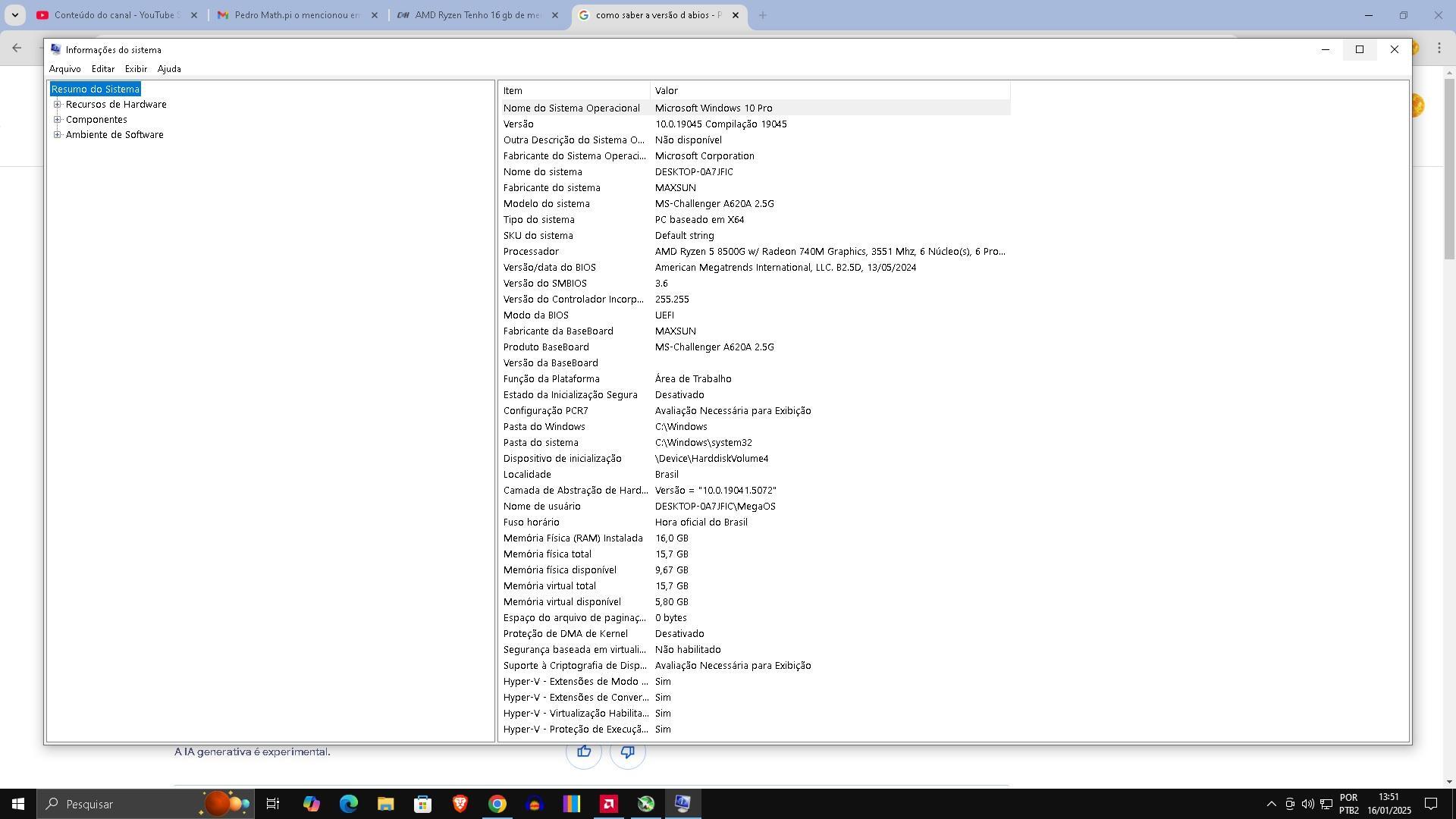Click the POR PTB2 language indicator

1349,804
